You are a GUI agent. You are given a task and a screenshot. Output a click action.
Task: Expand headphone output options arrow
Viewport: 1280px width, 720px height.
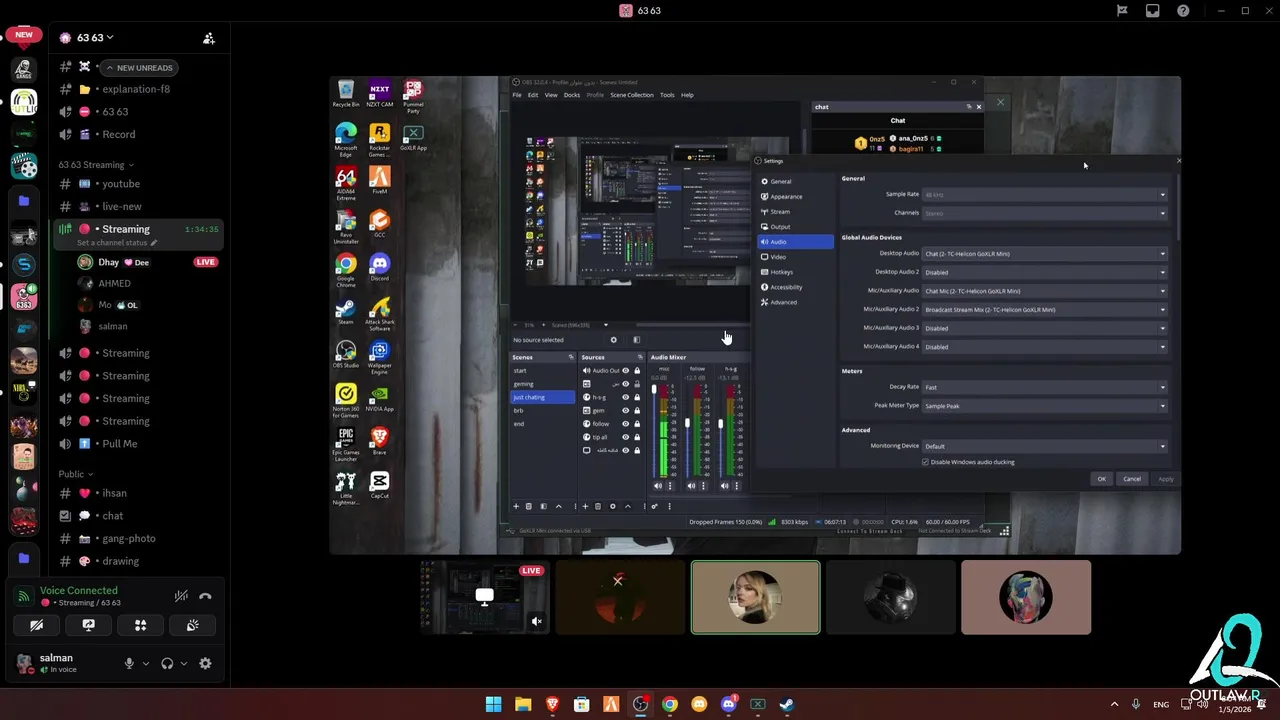183,663
